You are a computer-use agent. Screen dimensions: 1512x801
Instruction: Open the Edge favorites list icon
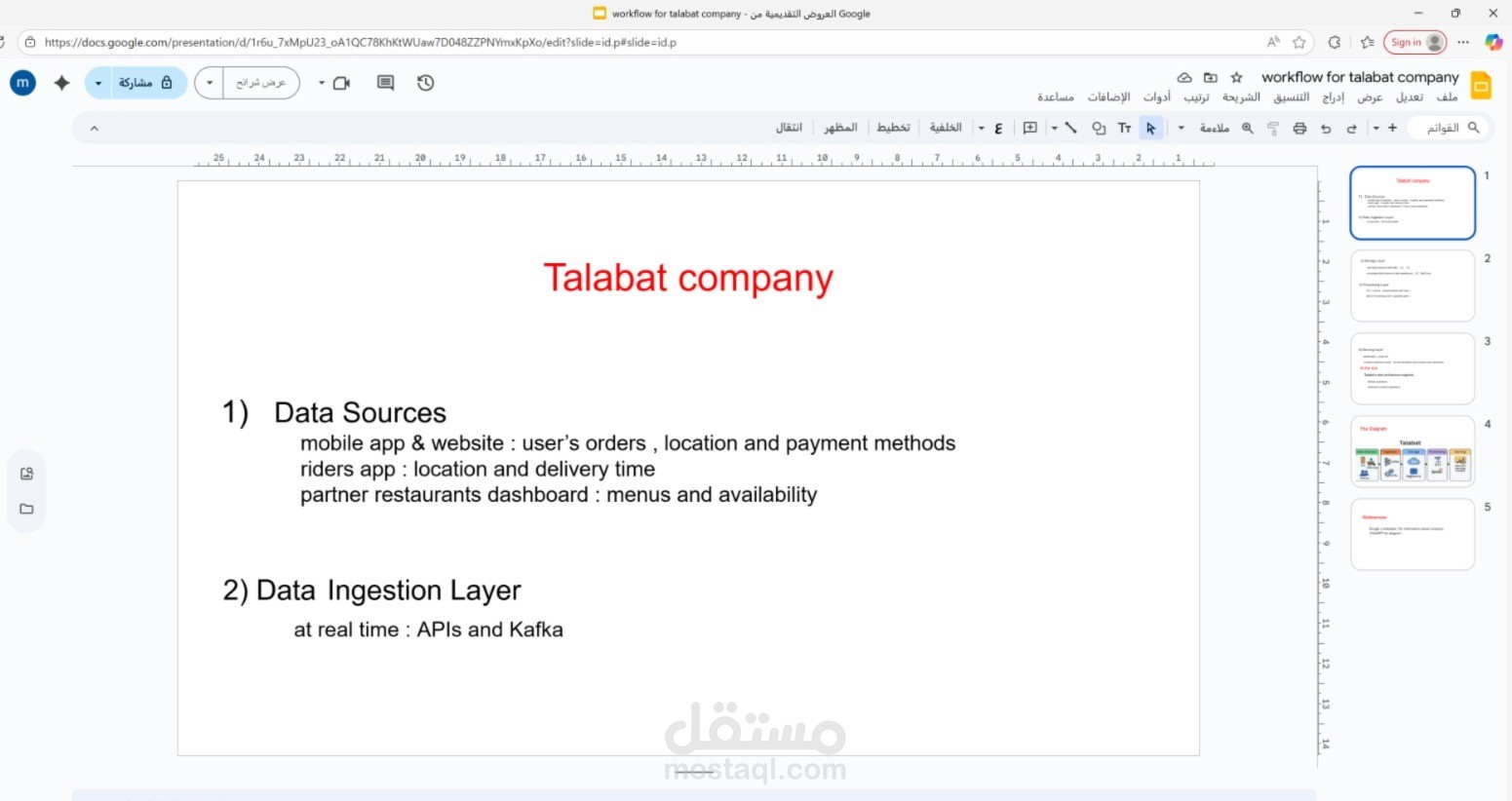[x=1367, y=42]
